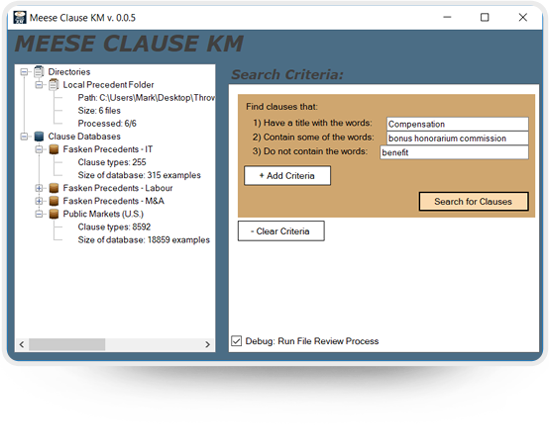This screenshot has height=425, width=549.
Task: Expand the Fasken Precedents - M&A node
Action: 39,201
